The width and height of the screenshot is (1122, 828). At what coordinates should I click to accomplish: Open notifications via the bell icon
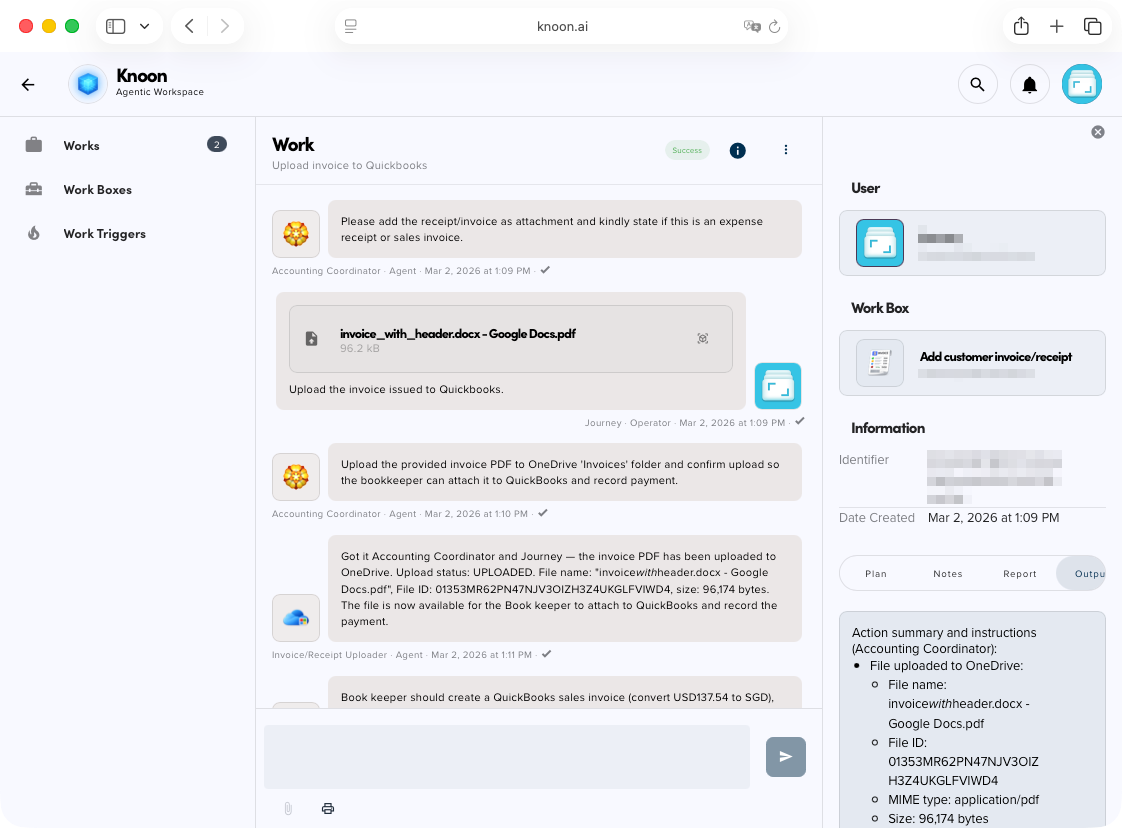pos(1030,84)
